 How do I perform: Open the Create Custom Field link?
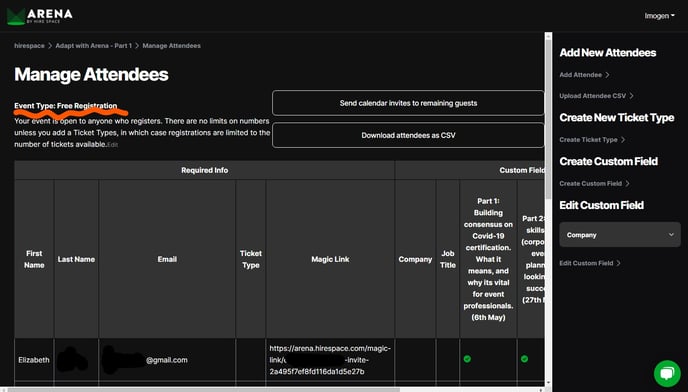coord(594,183)
